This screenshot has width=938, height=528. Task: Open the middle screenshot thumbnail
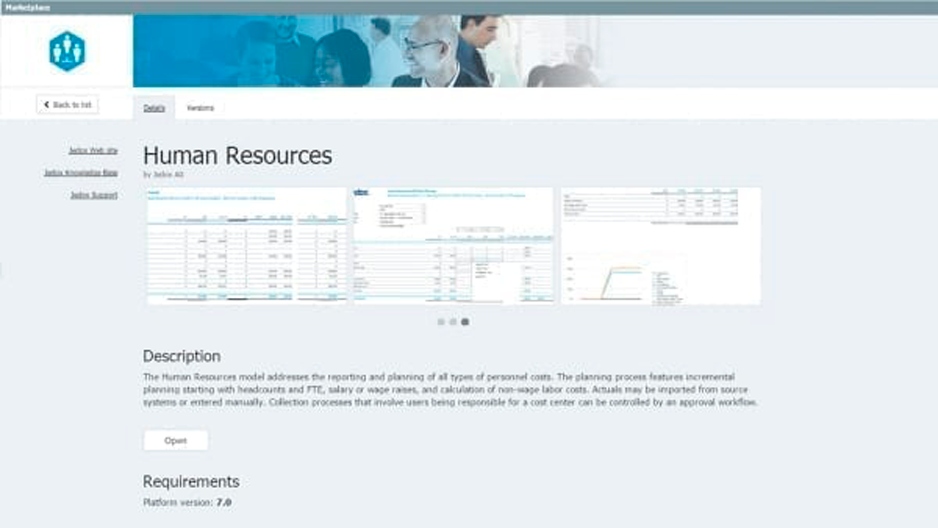click(x=453, y=245)
